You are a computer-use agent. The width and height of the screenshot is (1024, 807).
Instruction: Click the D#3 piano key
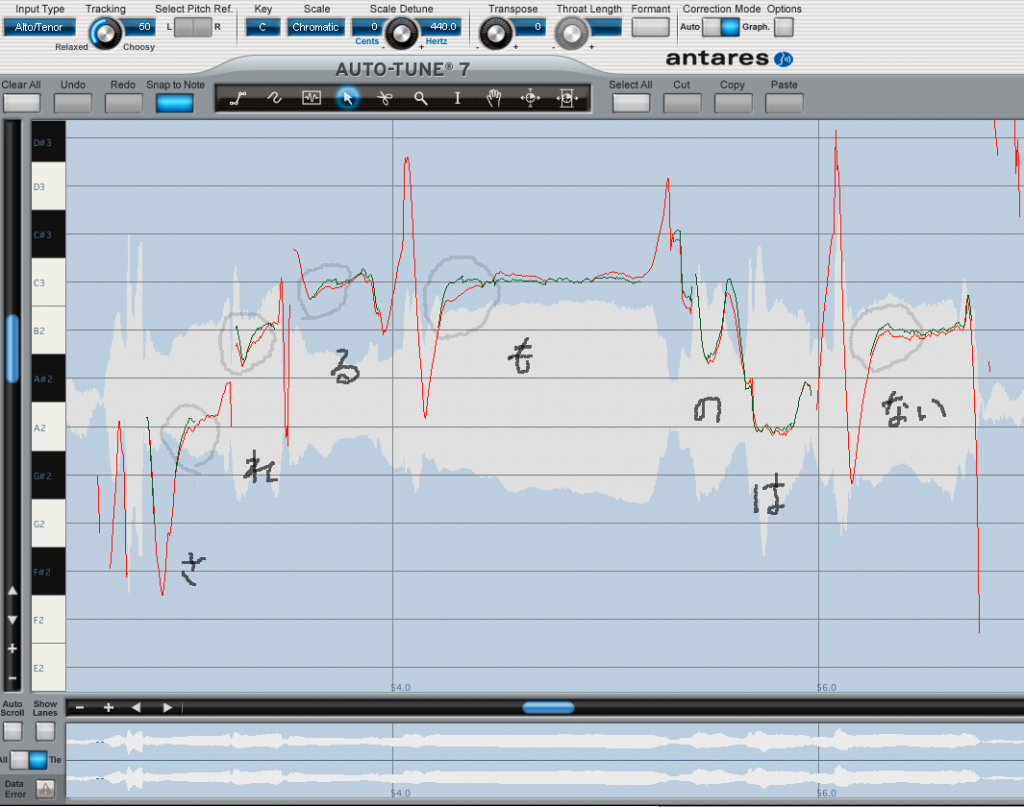(x=49, y=142)
